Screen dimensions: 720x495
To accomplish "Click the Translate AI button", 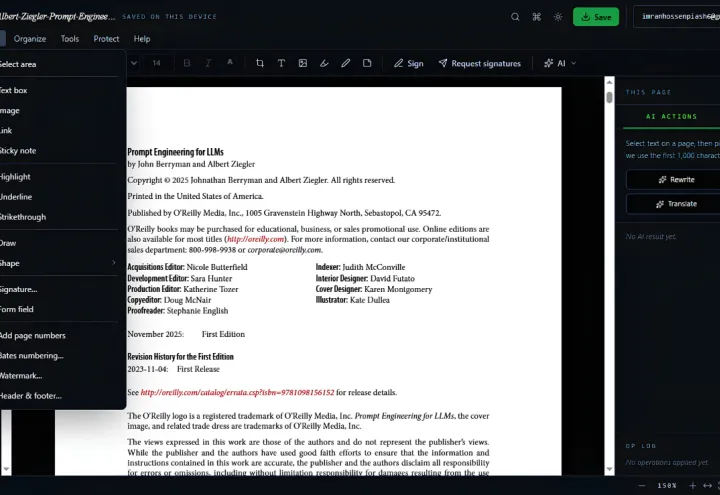I will click(675, 204).
